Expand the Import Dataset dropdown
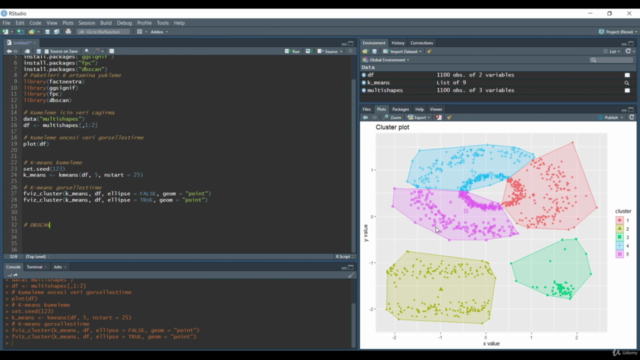Image resolution: width=640 pixels, height=360 pixels. click(402, 51)
